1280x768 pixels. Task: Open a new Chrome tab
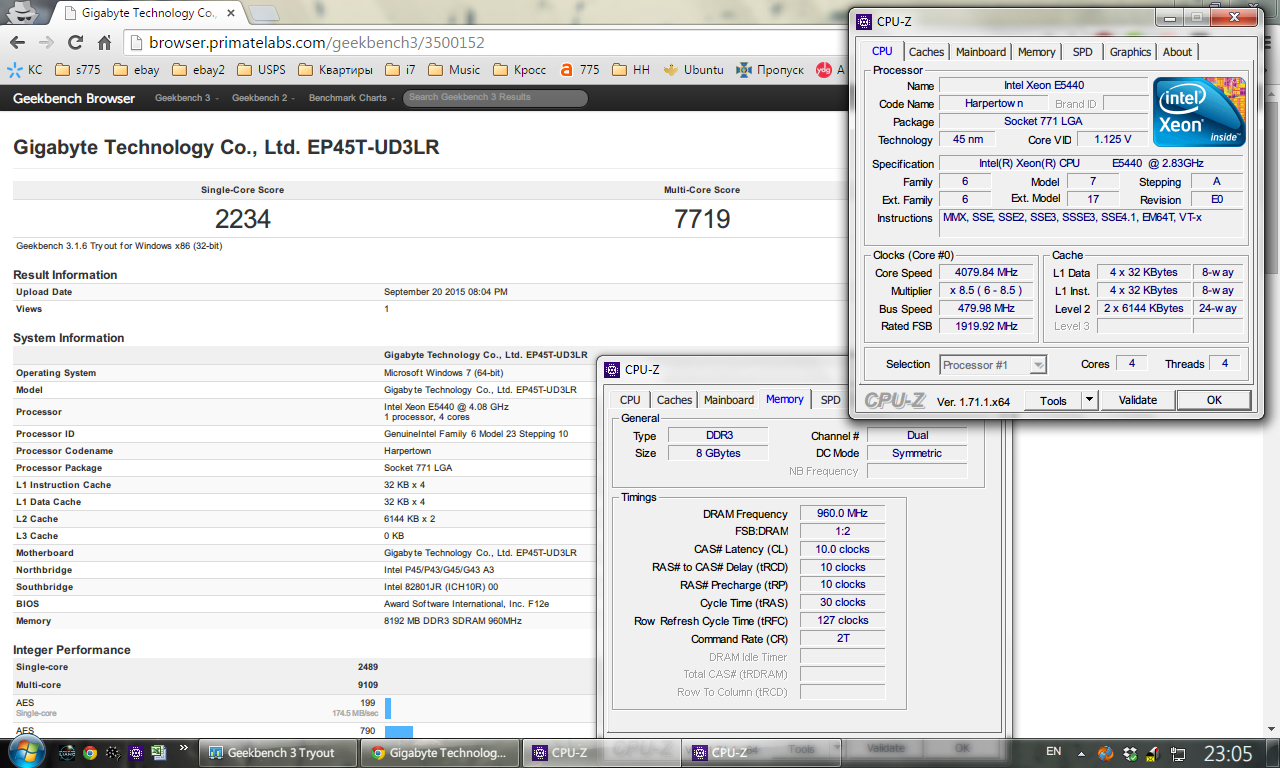tap(264, 14)
